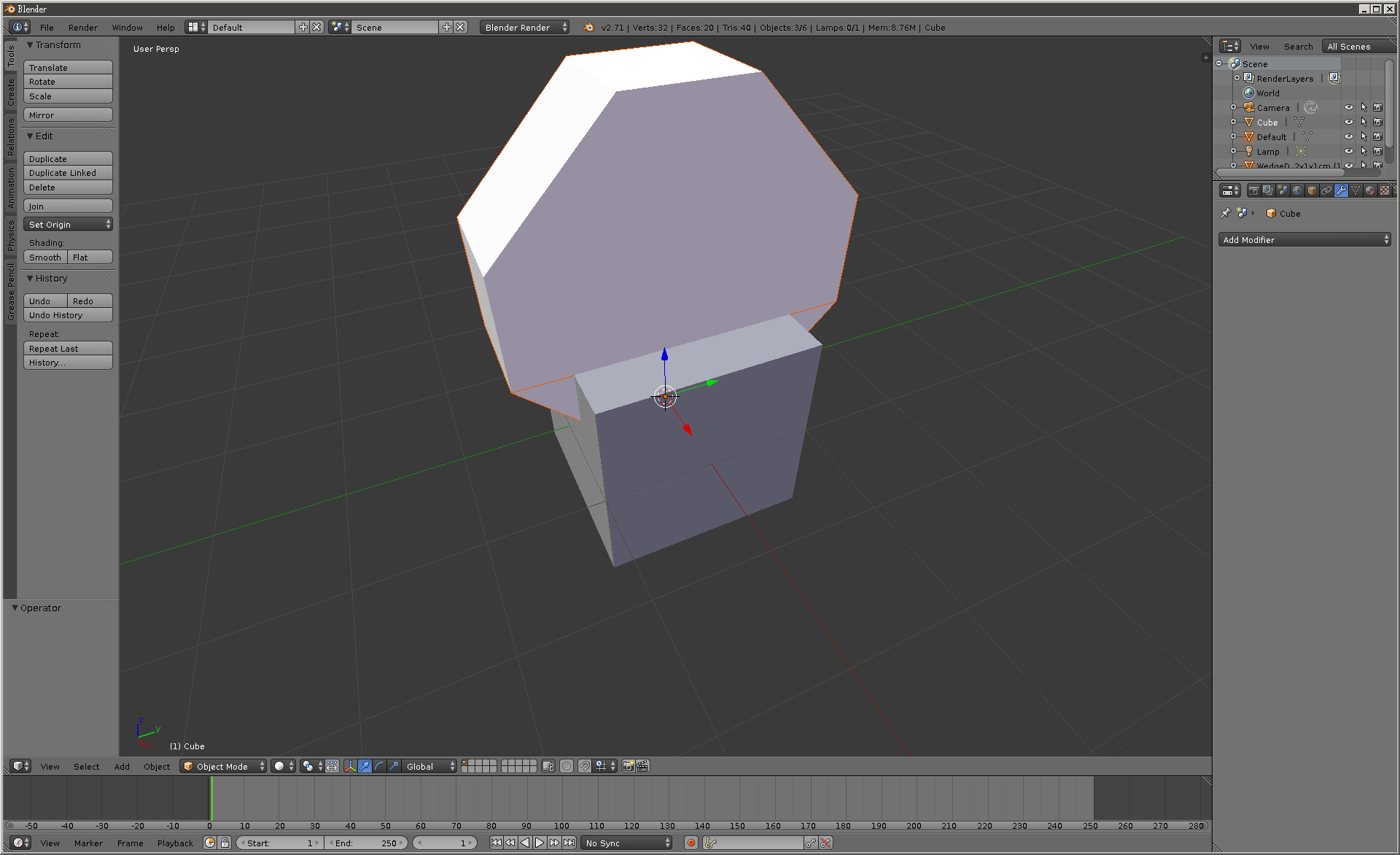Click the OpenGL render camera icon
The height and width of the screenshot is (855, 1400).
pos(628,766)
